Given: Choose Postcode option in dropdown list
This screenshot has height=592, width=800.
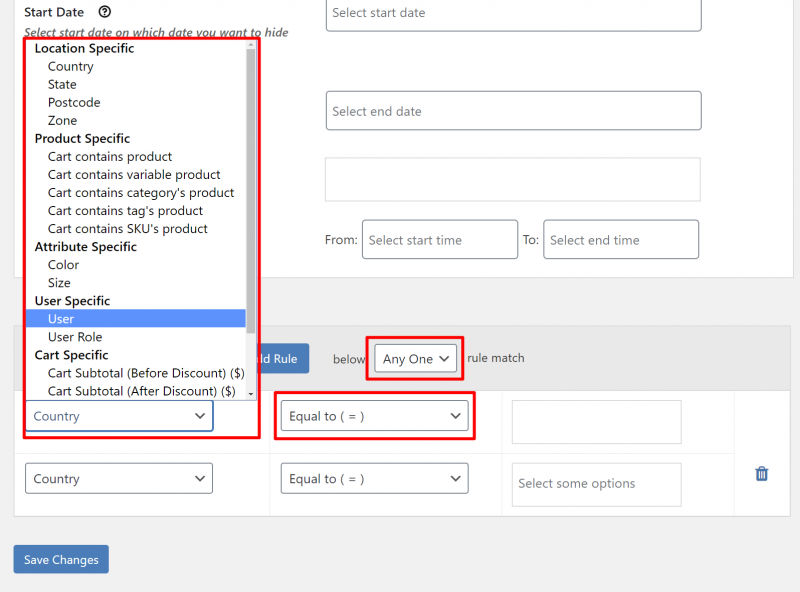Looking at the screenshot, I should [x=136, y=103].
